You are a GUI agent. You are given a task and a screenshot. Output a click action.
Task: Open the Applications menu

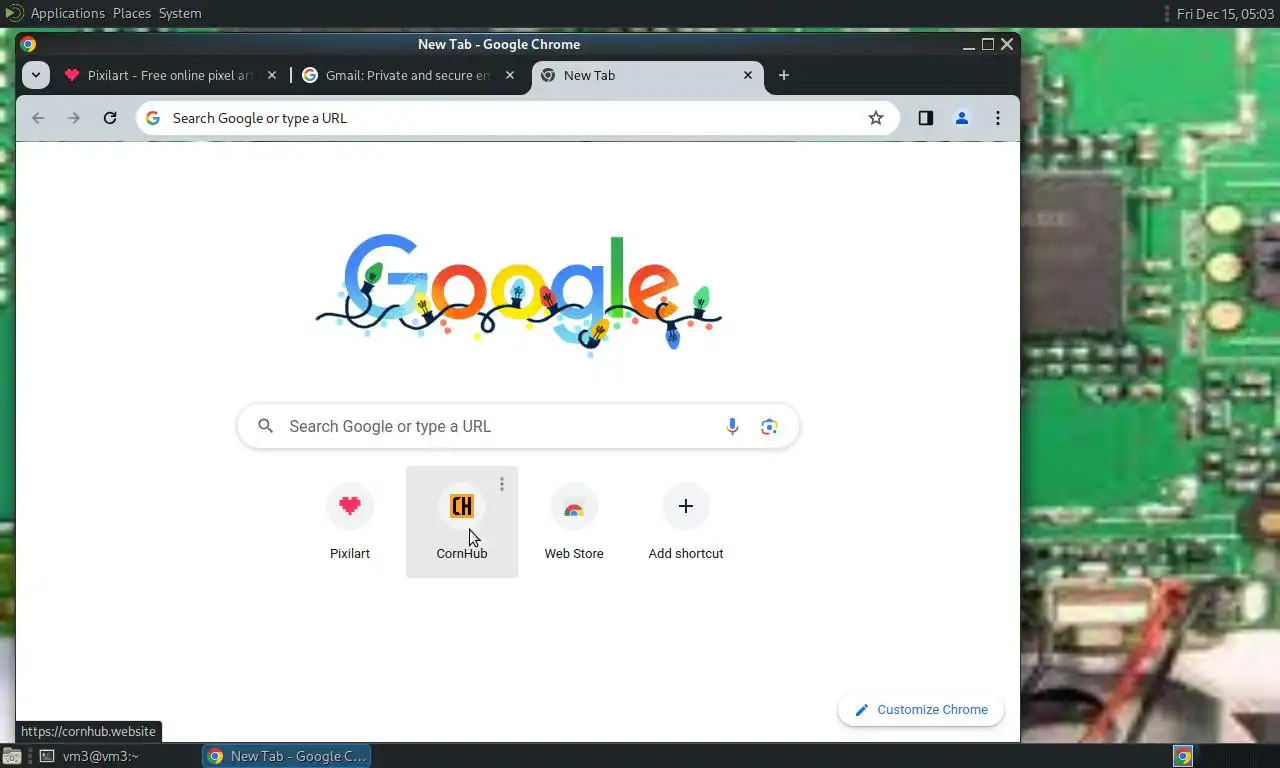pyautogui.click(x=67, y=13)
